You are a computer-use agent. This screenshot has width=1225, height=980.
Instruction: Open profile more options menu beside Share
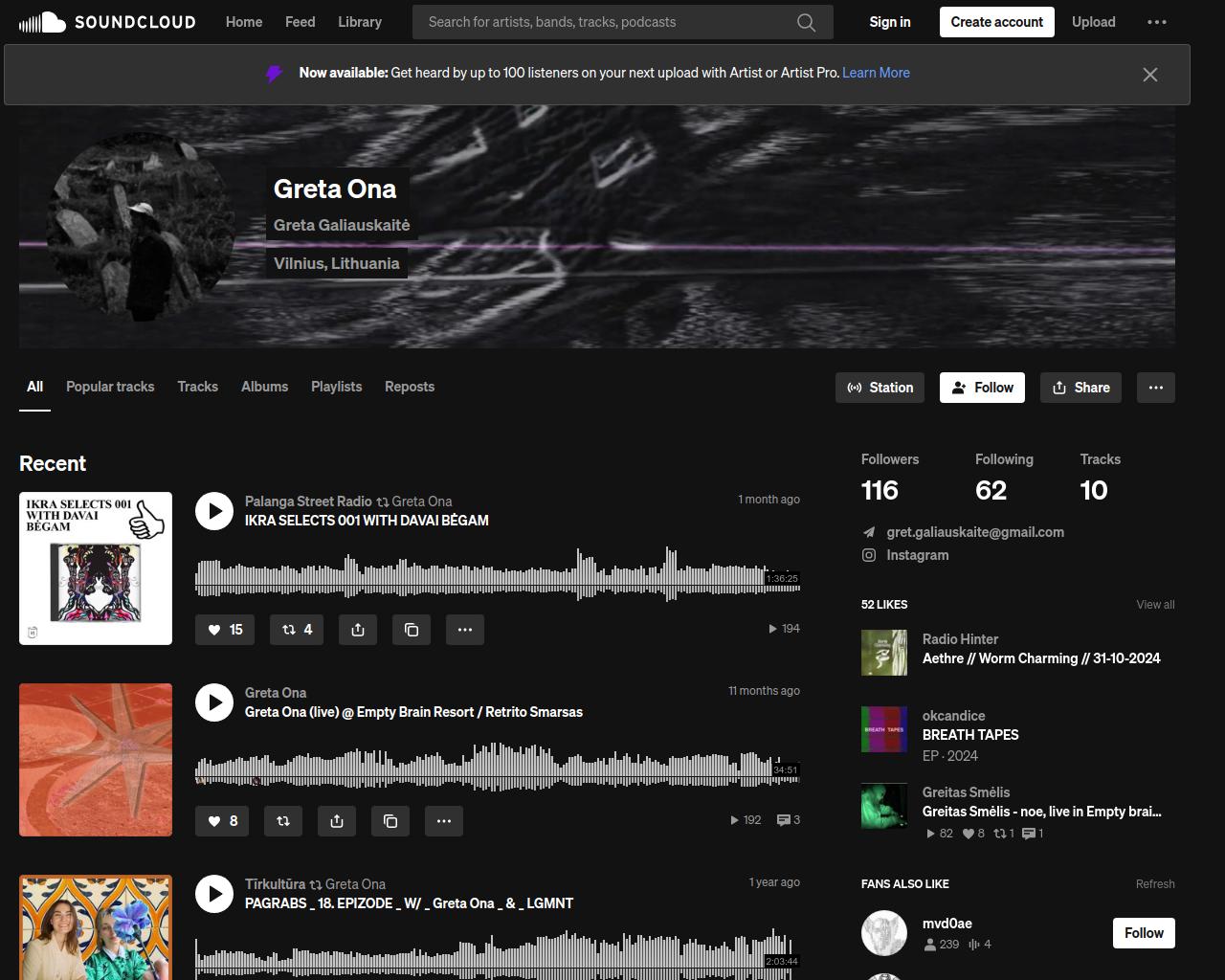coord(1155,388)
